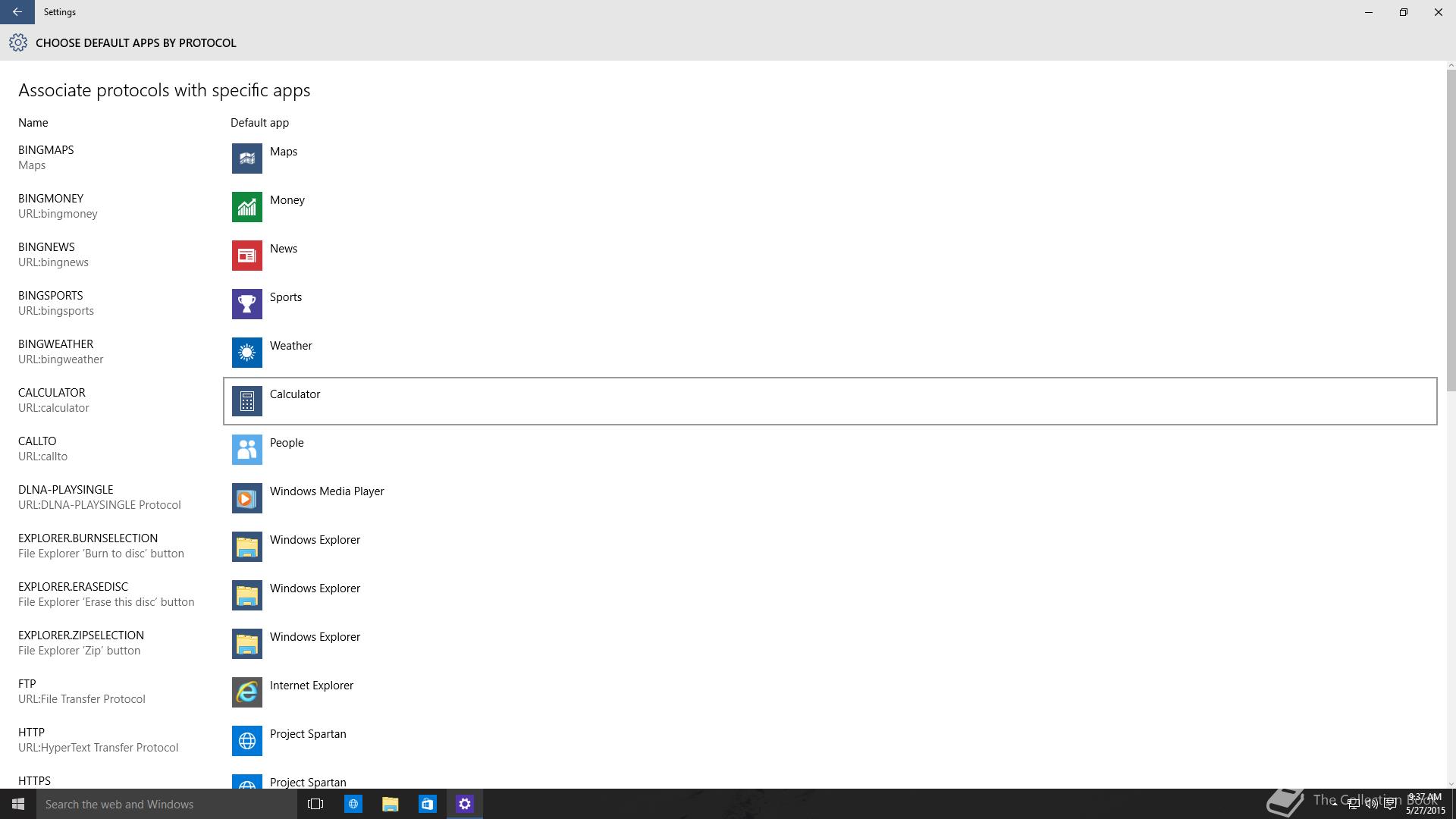Select the DLNA-PLAYSINGLE protocol name

pos(65,490)
